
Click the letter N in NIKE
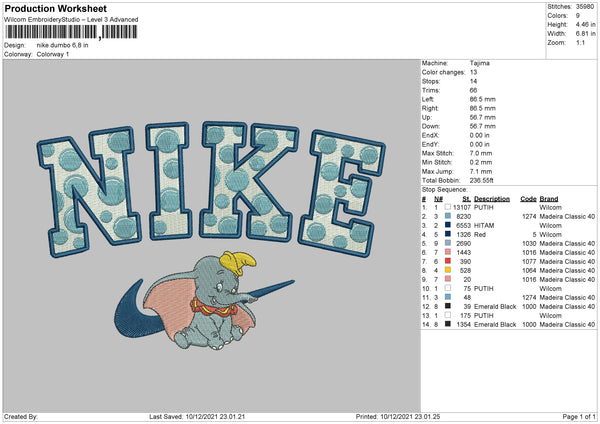[x=81, y=181]
